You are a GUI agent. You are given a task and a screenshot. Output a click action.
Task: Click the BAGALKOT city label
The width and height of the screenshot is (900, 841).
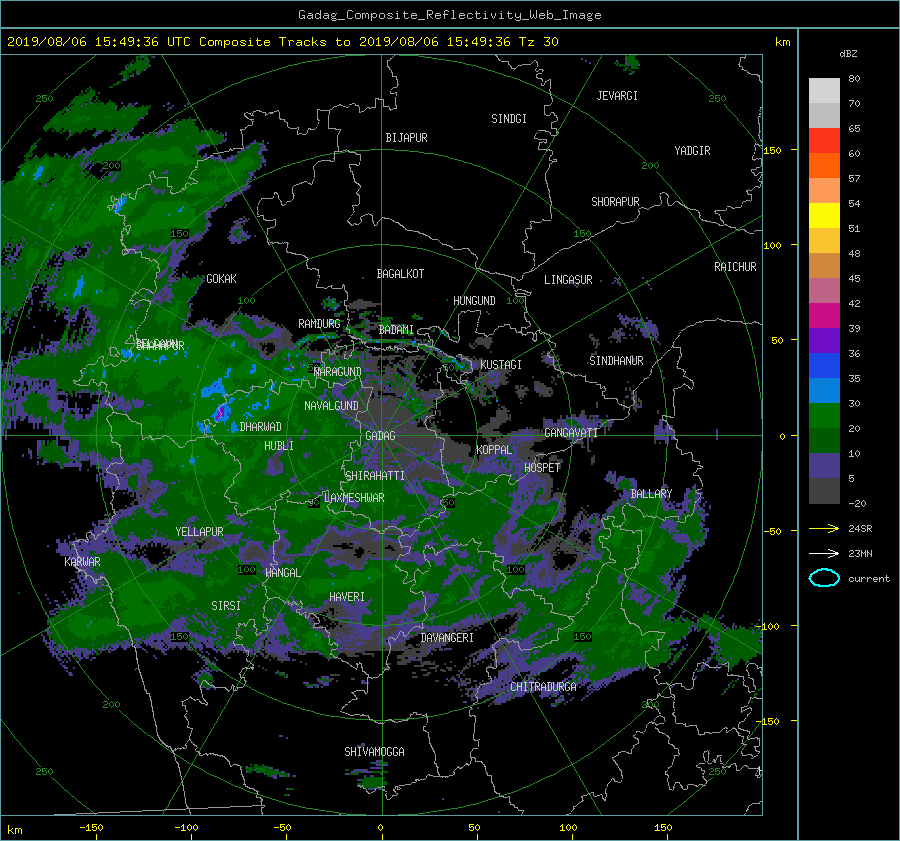(x=400, y=274)
